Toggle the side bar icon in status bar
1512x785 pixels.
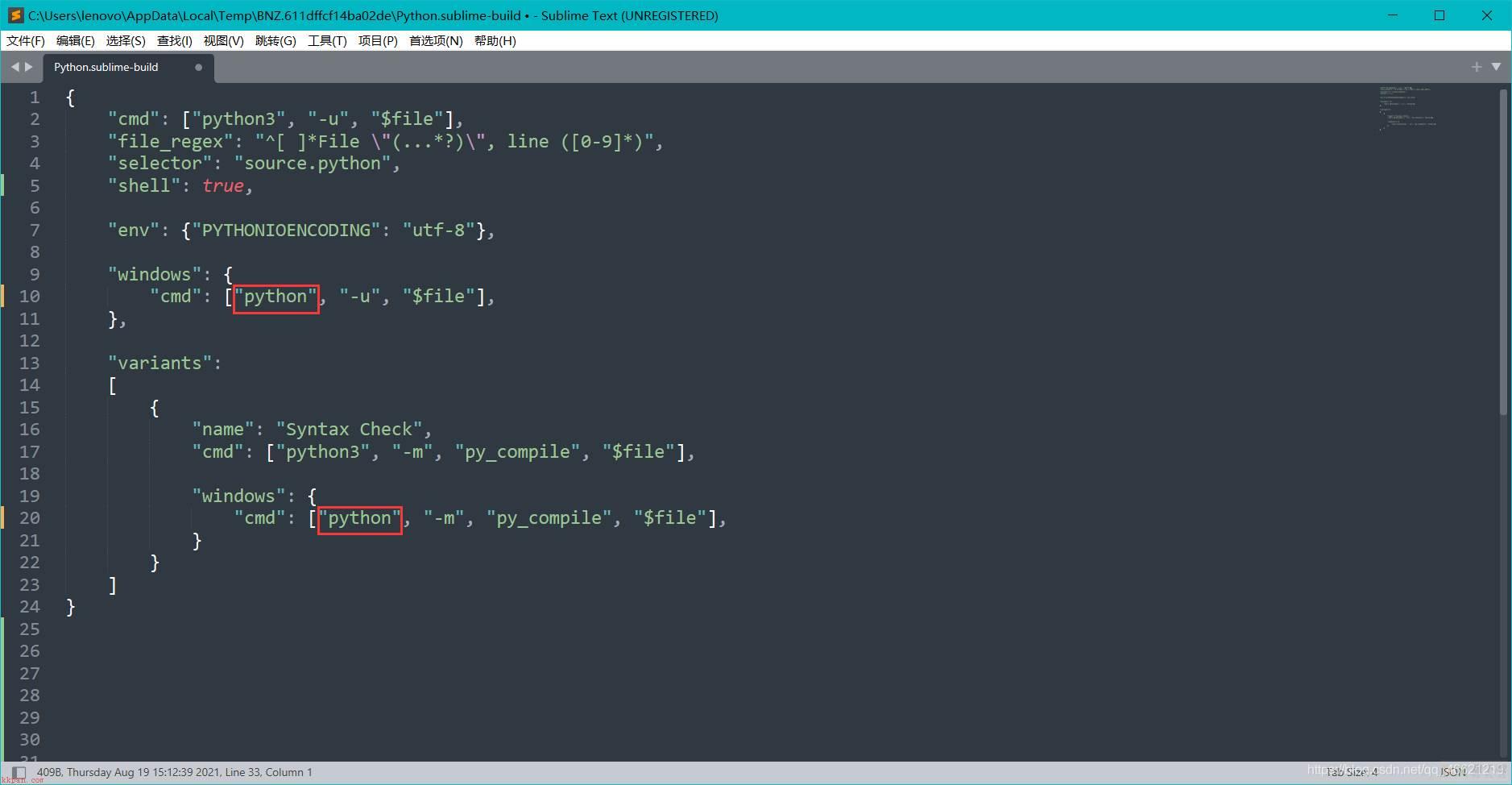pos(19,772)
